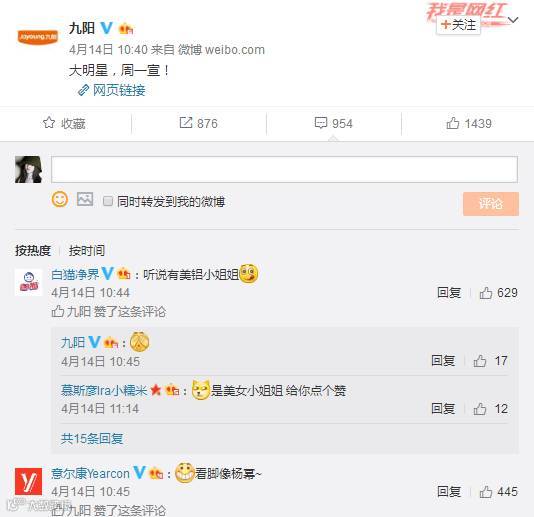Like the 慕斯彦 reply with 12 likes
The image size is (534, 517).
[480, 409]
